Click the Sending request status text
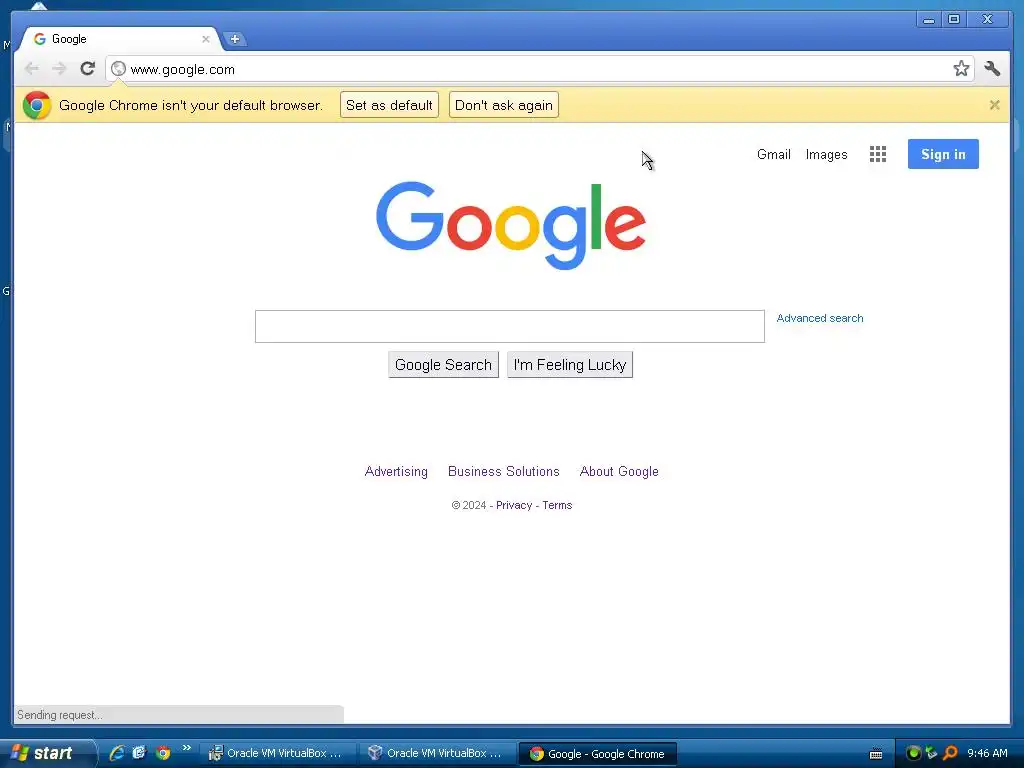Image resolution: width=1024 pixels, height=768 pixels. coord(59,715)
